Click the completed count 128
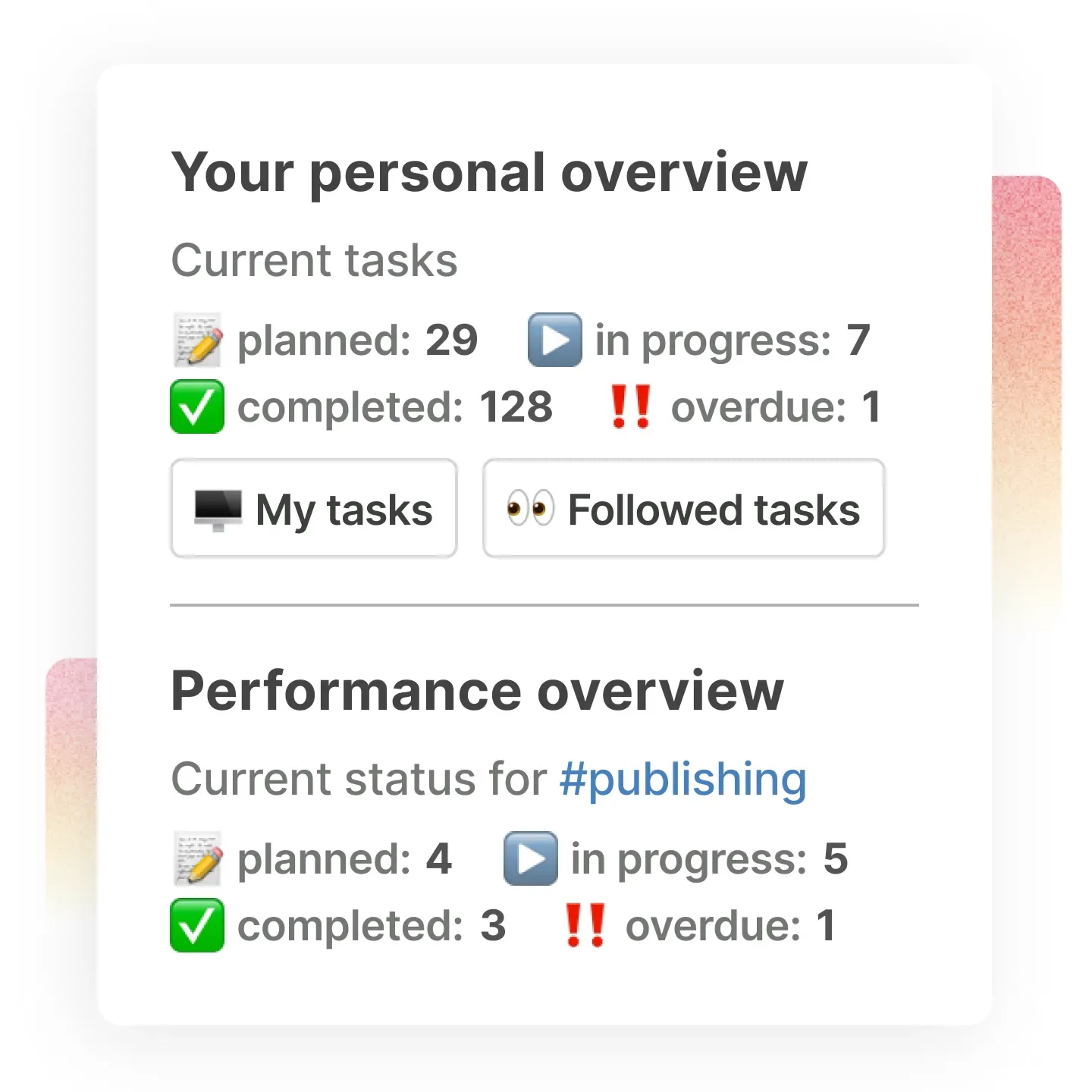This screenshot has width=1092, height=1092. point(516,407)
